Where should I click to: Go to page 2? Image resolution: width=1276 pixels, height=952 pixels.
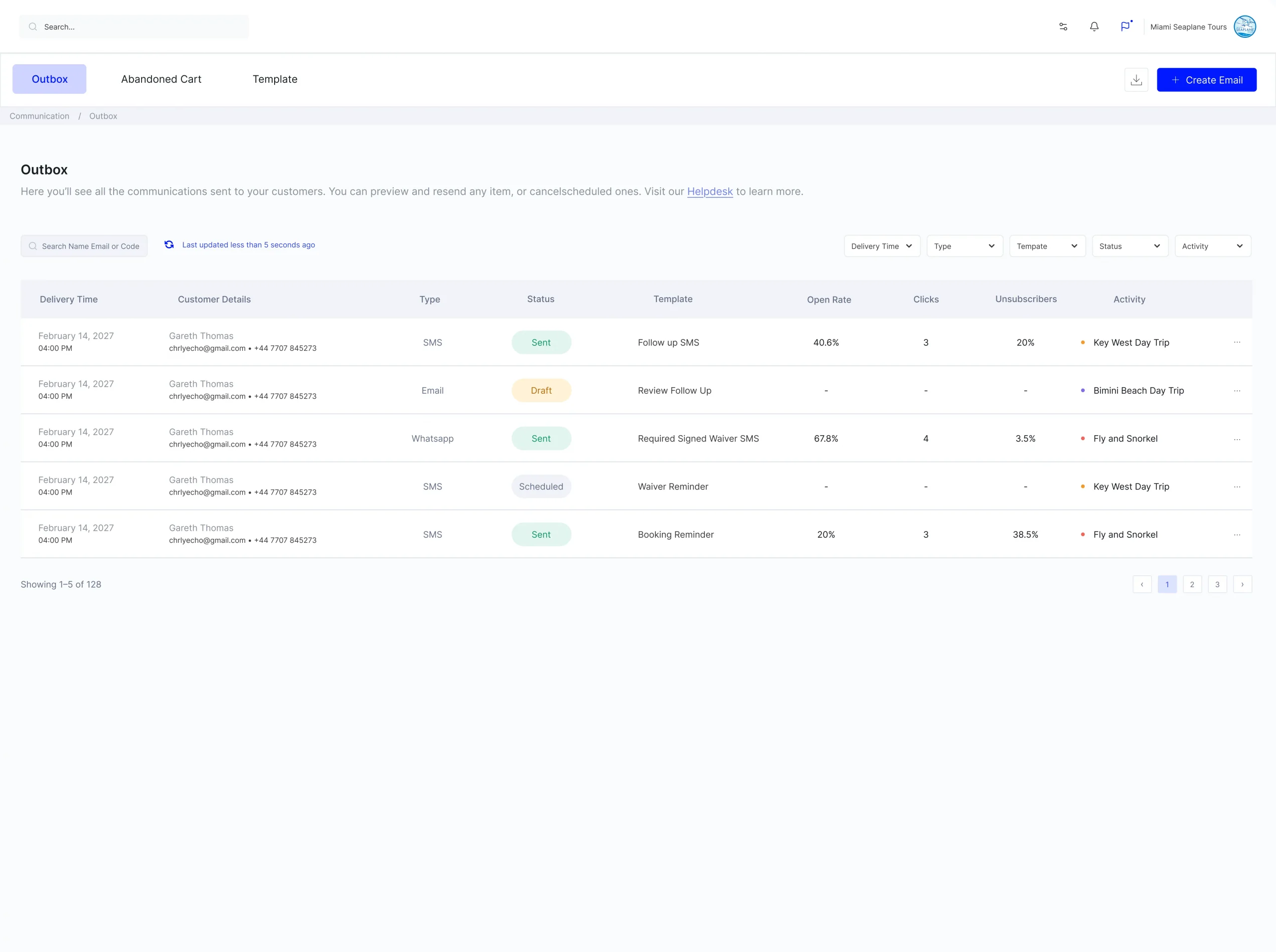pyautogui.click(x=1192, y=584)
